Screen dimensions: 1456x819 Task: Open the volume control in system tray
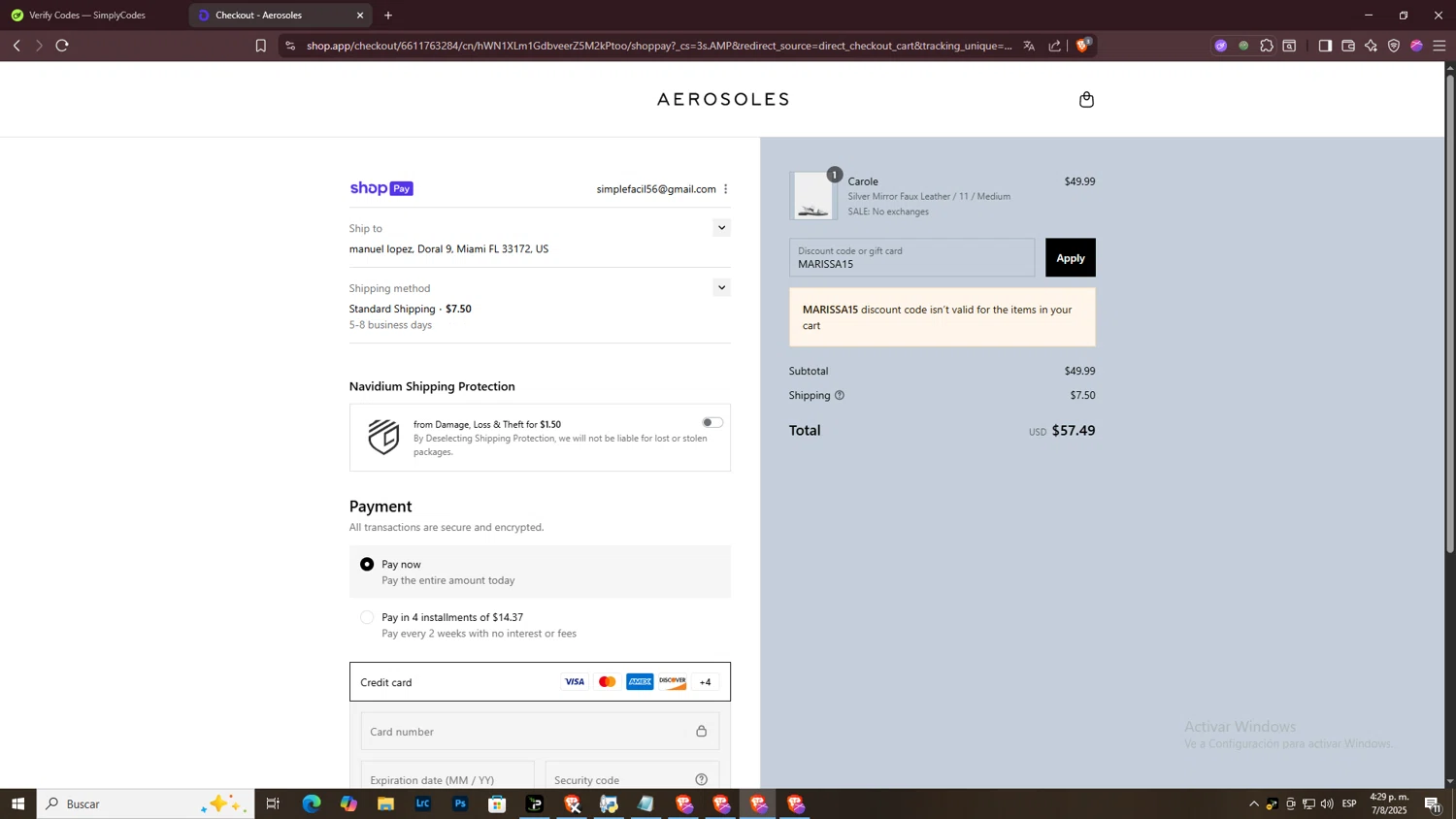[x=1327, y=803]
